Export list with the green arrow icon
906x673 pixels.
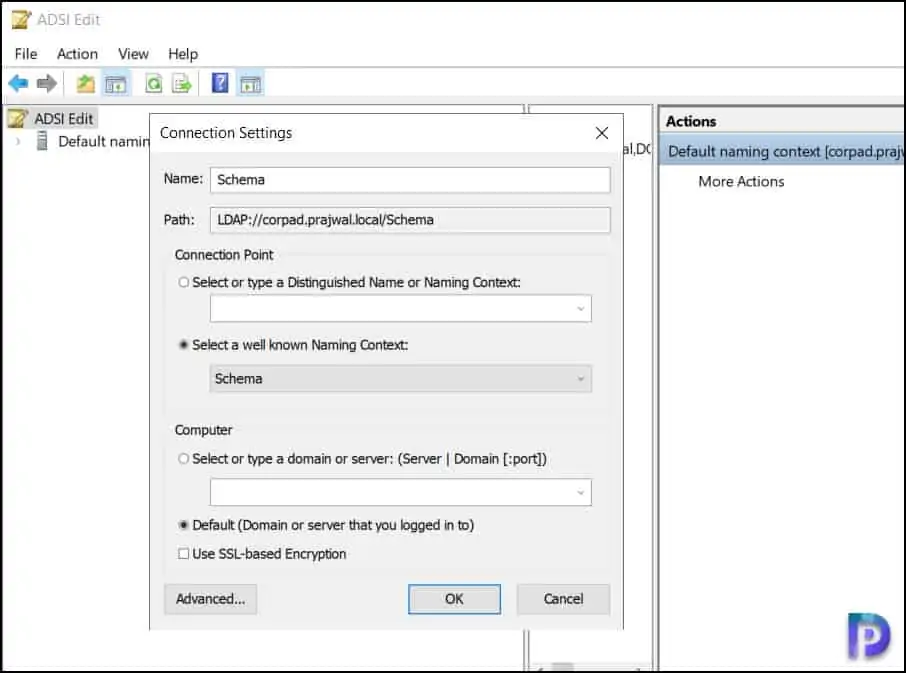(181, 84)
